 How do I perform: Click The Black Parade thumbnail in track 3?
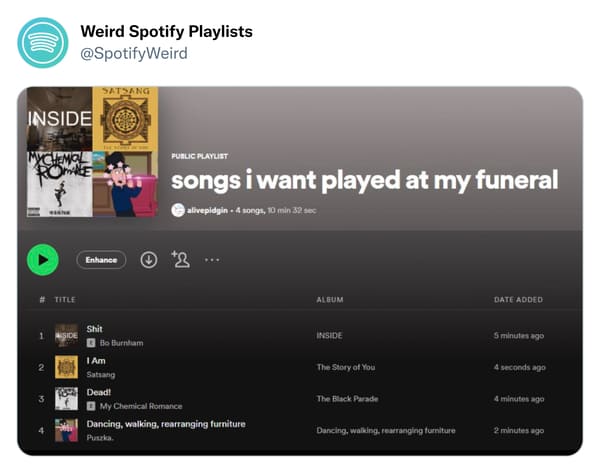(66, 398)
